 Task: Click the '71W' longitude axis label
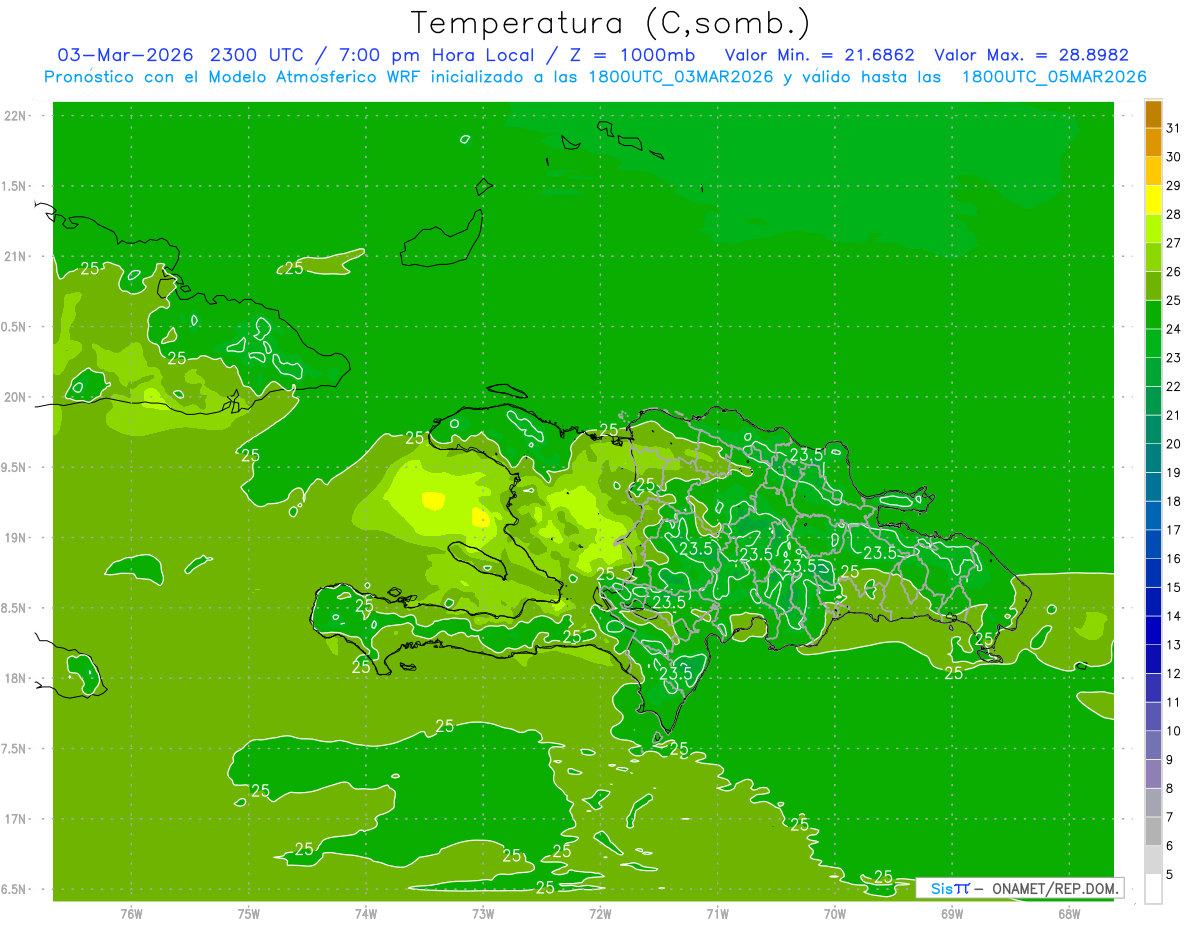717,913
